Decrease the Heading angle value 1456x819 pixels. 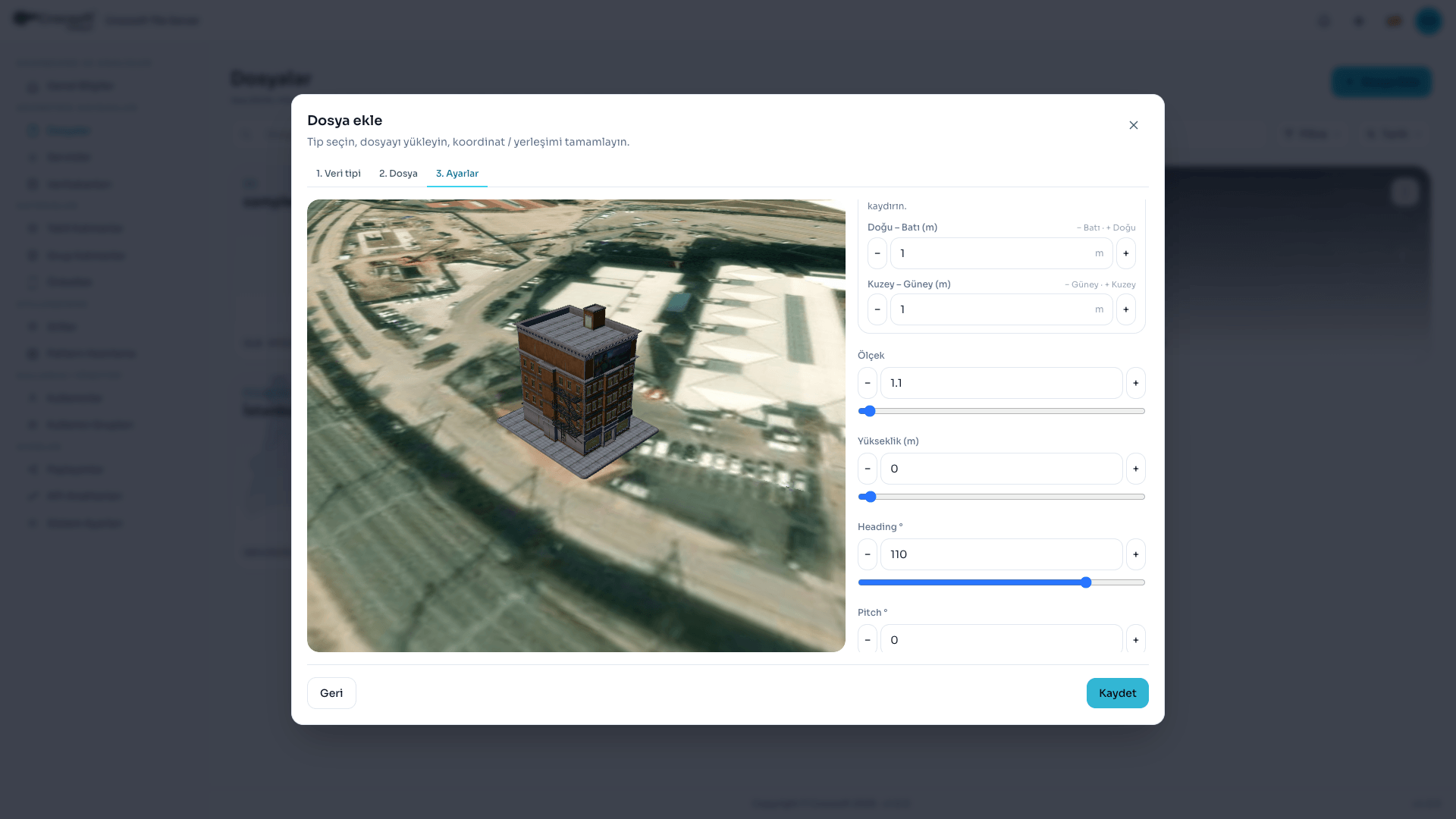(x=868, y=554)
